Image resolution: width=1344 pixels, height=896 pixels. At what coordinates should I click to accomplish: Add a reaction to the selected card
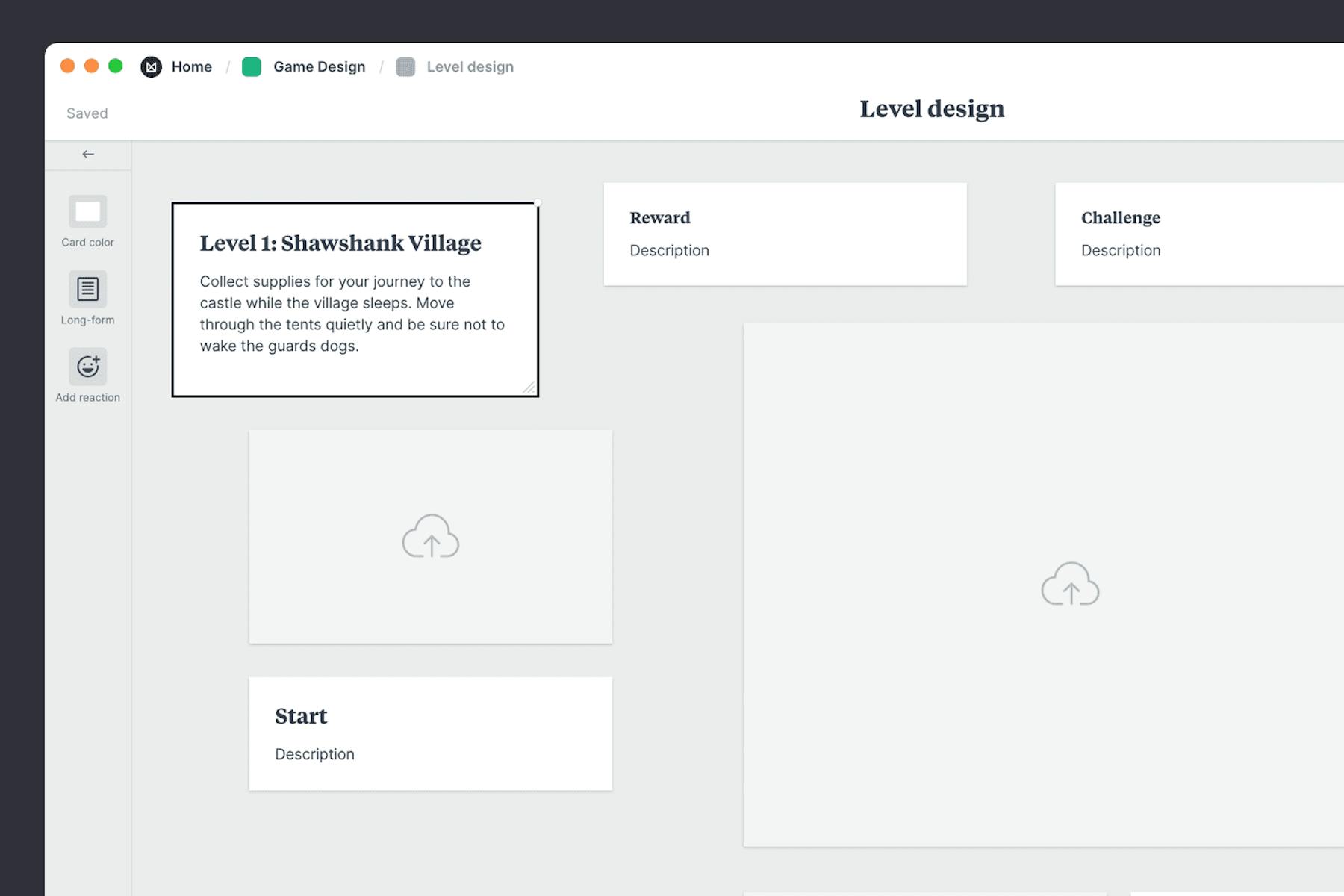(87, 367)
